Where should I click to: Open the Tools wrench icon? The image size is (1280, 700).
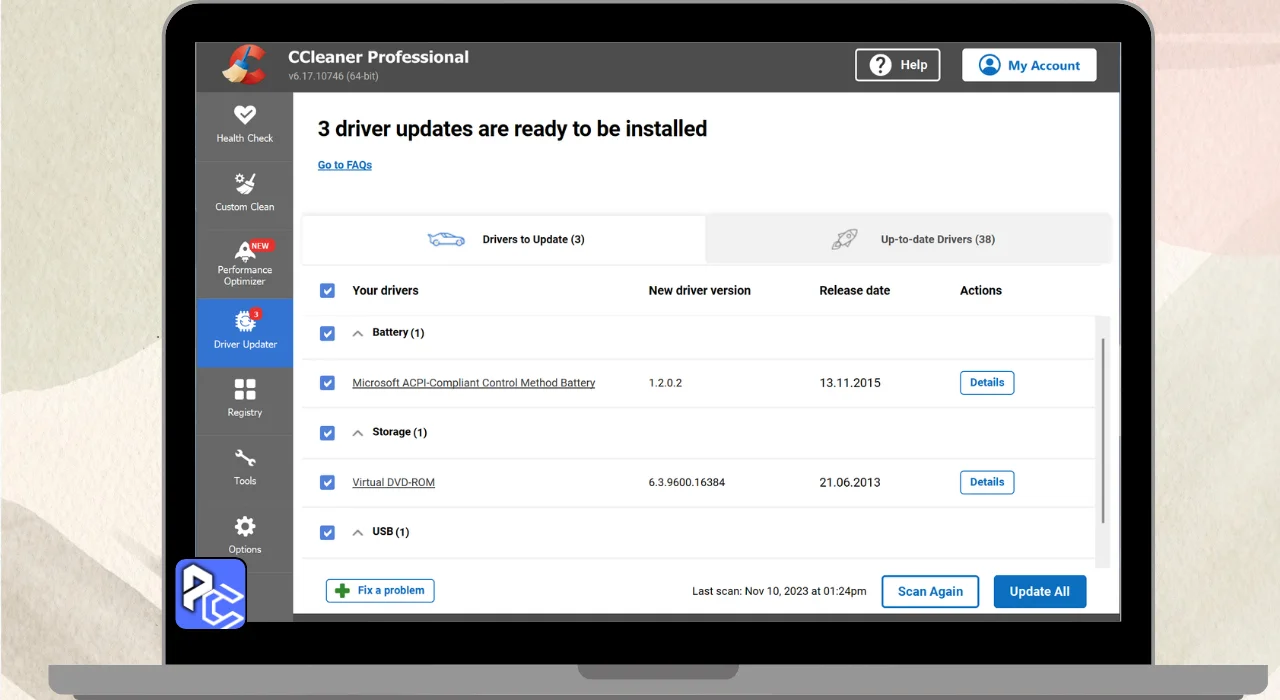245,459
